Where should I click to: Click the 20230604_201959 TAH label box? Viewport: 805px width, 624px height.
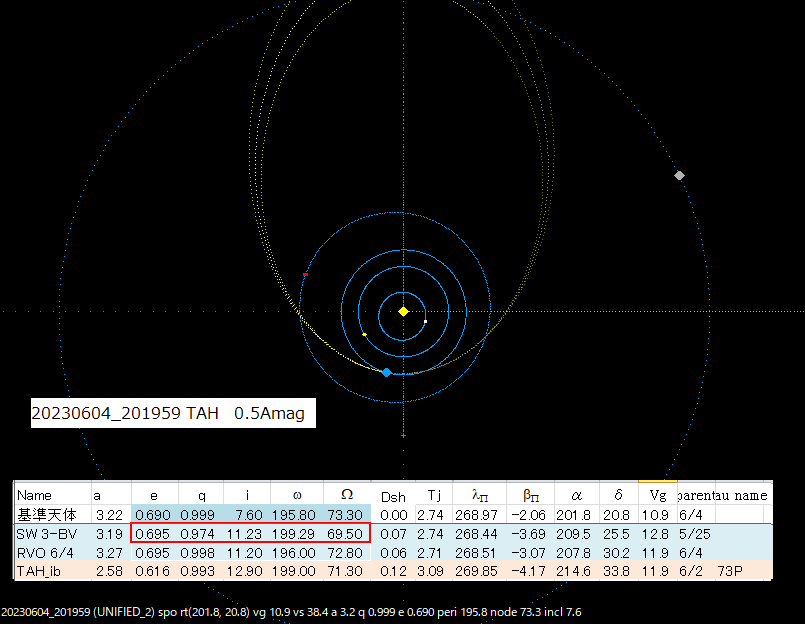click(173, 413)
